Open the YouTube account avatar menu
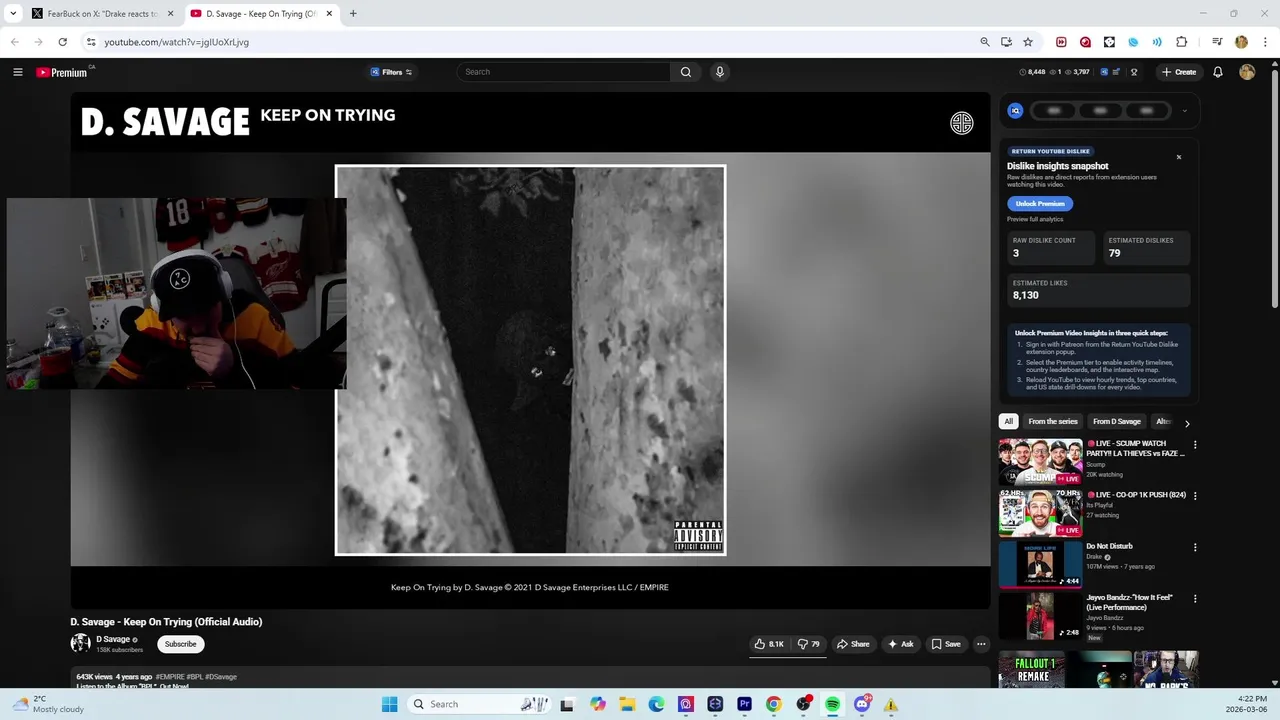Viewport: 1280px width, 720px height. 1247,72
